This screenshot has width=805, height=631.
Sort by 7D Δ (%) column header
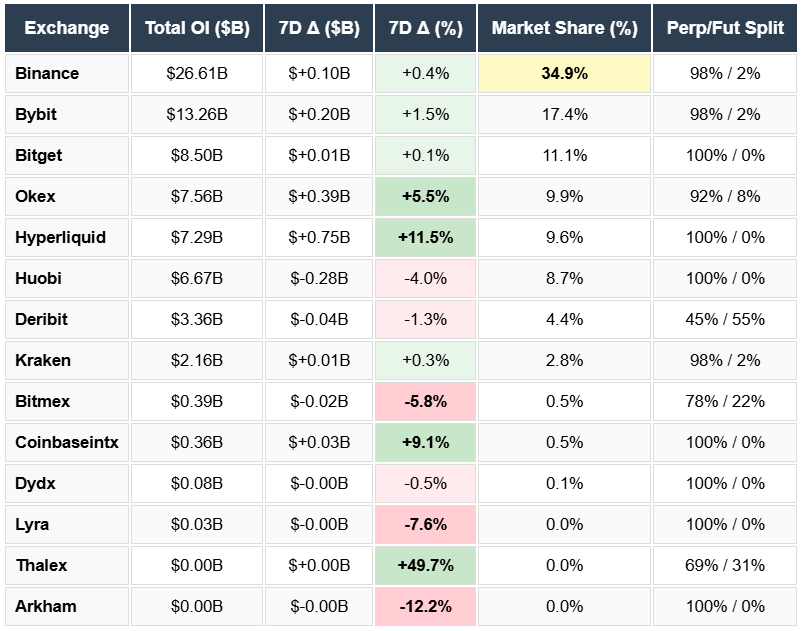pyautogui.click(x=425, y=28)
